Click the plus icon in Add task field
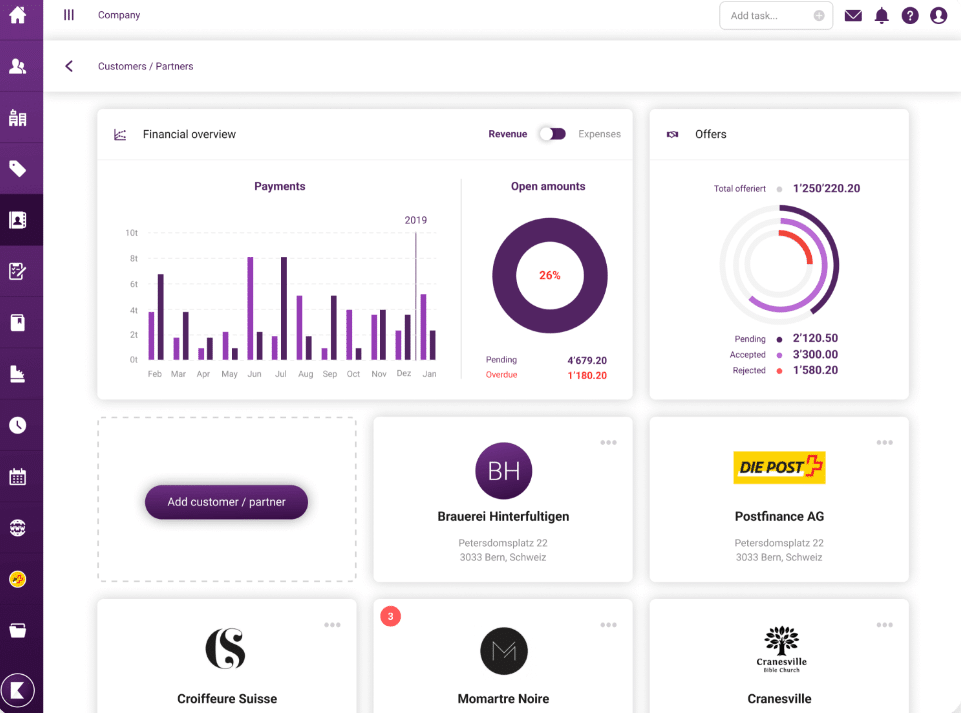This screenshot has width=961, height=713. pyautogui.click(x=819, y=16)
